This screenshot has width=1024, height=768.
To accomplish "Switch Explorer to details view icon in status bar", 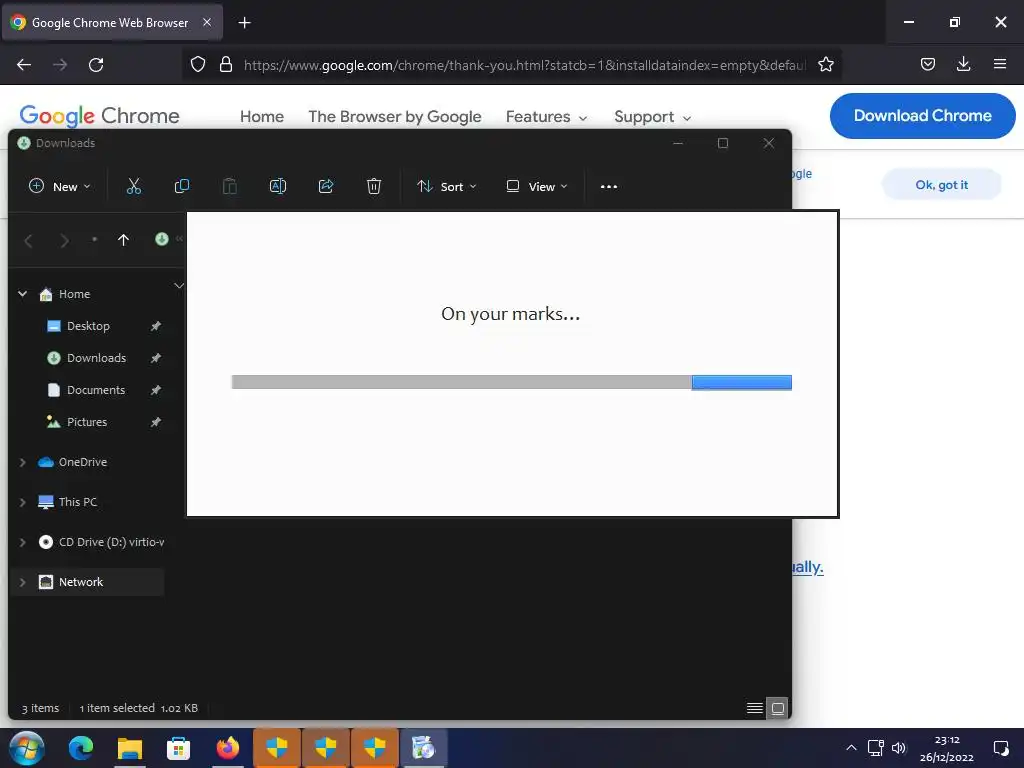I will tap(754, 709).
